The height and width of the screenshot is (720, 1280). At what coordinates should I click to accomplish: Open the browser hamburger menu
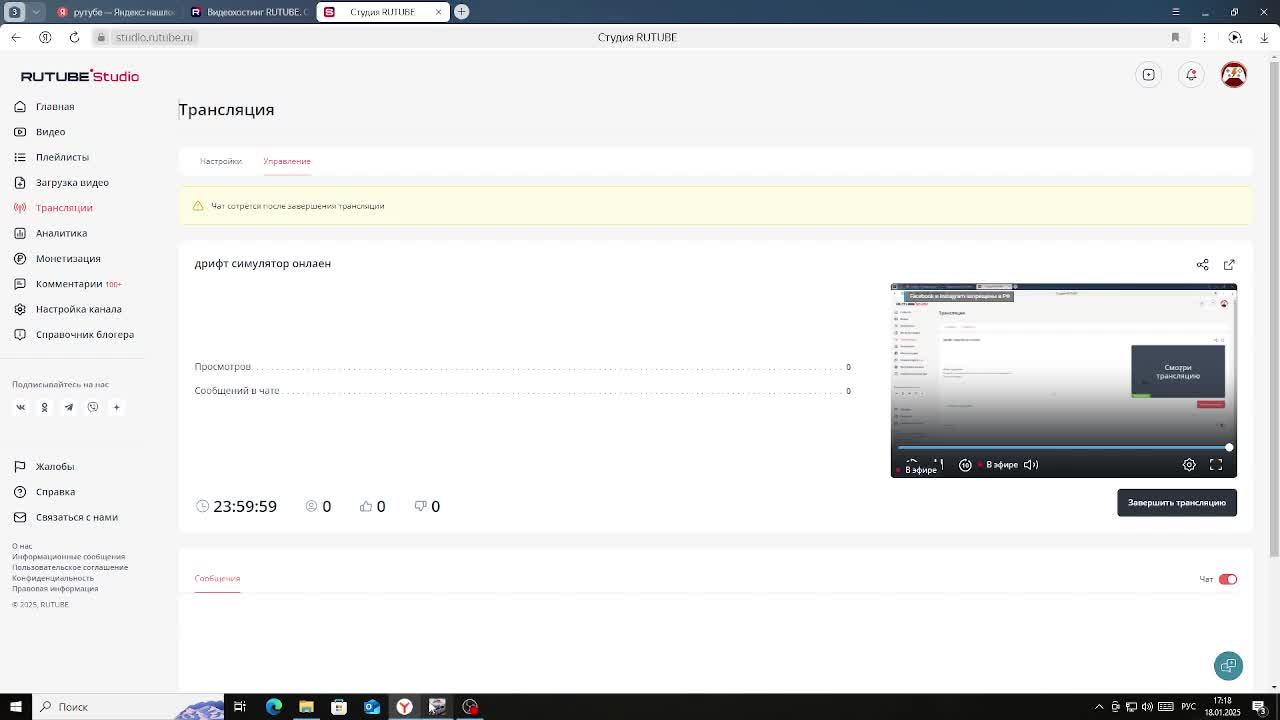click(x=1175, y=12)
